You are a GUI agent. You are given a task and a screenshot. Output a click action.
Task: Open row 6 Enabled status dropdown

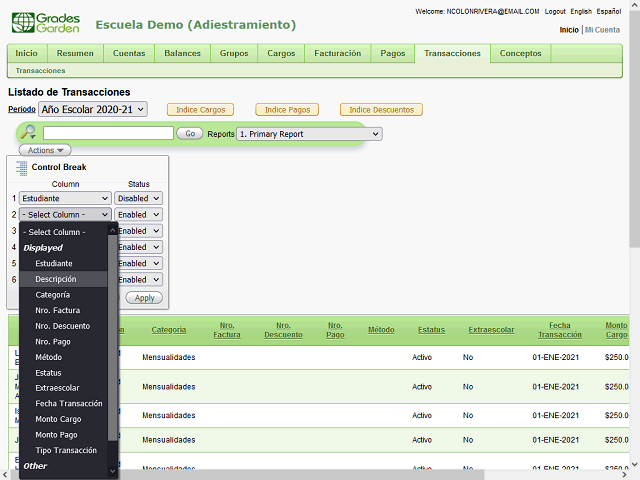tap(140, 280)
